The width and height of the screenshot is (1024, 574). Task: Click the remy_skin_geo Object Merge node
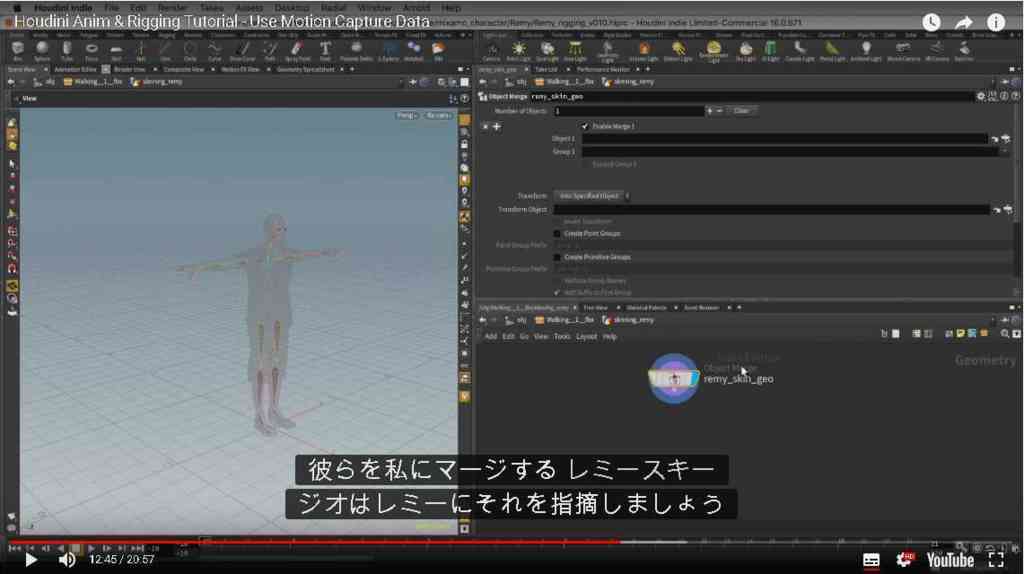point(673,379)
